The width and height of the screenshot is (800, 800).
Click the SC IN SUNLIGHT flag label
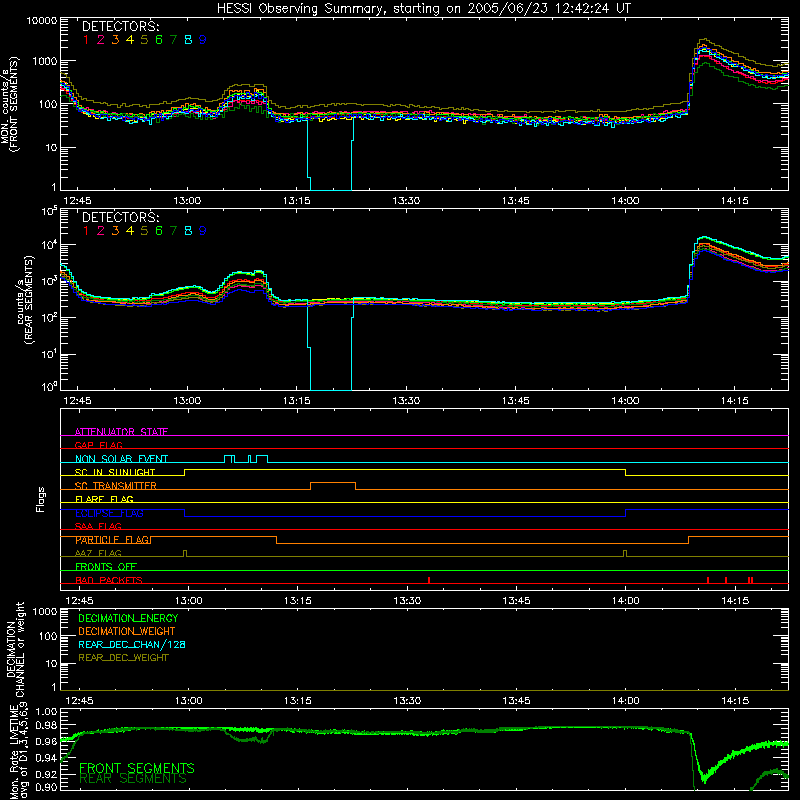coord(115,472)
